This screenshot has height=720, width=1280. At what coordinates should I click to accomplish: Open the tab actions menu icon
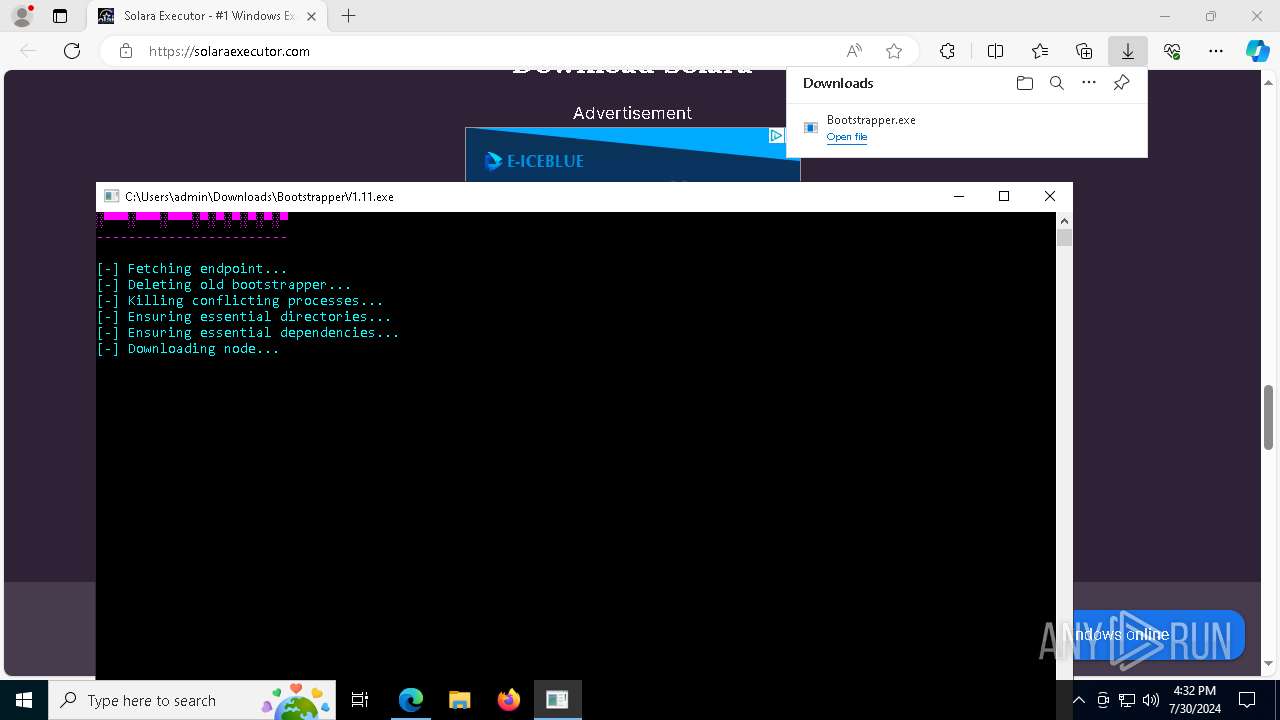pyautogui.click(x=60, y=16)
